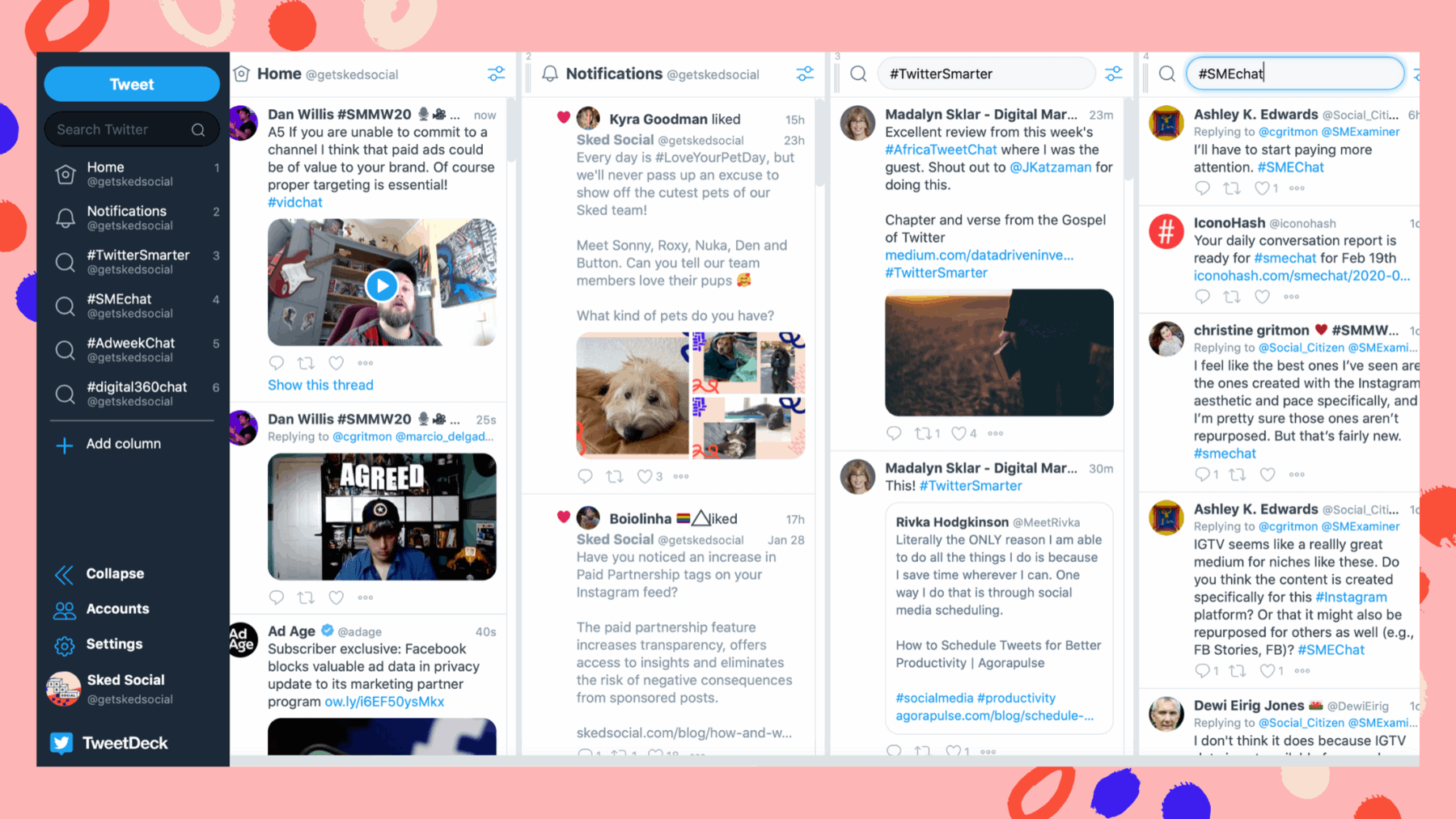This screenshot has width=1456, height=819.
Task: Click the TweetDeck bird logo
Action: [61, 742]
